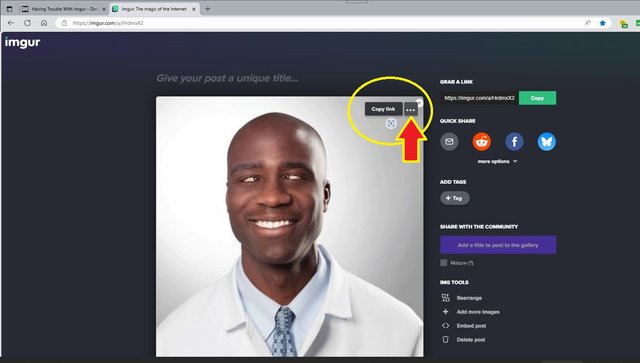Close the Imgur magic of the Internet tab
Image resolution: width=640 pixels, height=363 pixels.
pos(194,9)
